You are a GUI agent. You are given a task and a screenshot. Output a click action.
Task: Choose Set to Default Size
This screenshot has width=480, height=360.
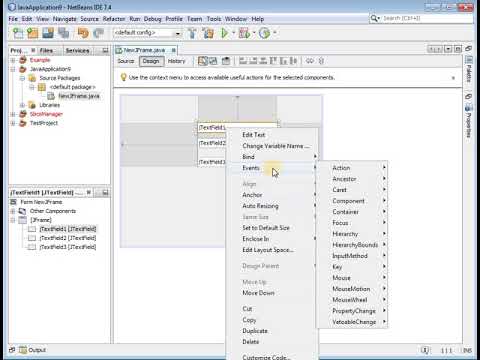[272, 228]
